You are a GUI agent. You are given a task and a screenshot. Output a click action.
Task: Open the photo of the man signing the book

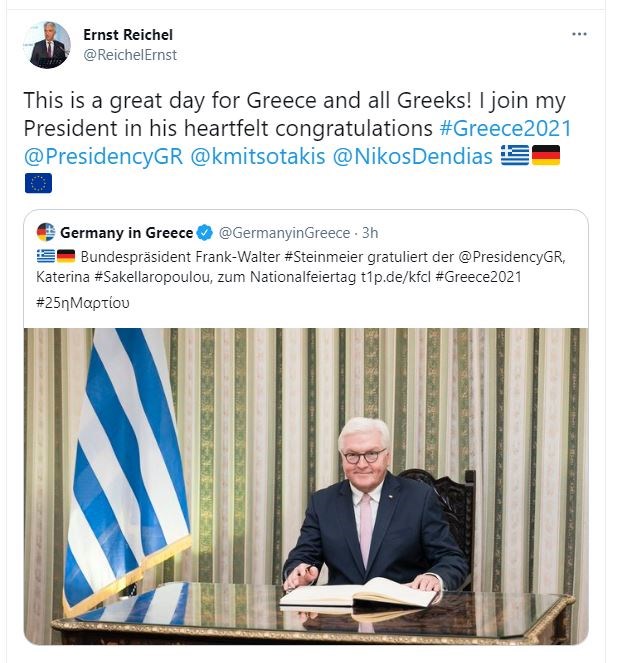[x=305, y=485]
